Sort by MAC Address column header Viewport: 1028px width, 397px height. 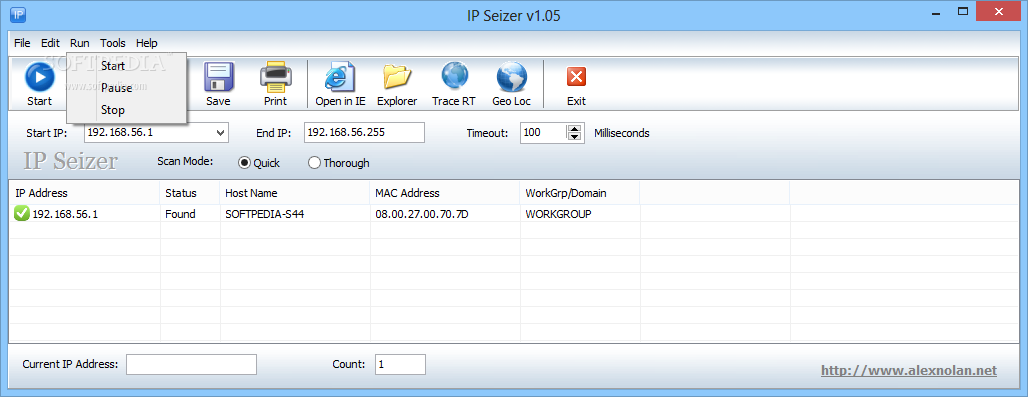(445, 193)
